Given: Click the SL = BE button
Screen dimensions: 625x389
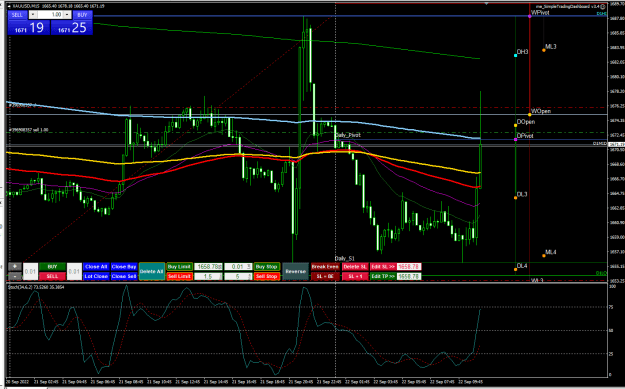Looking at the screenshot, I should [x=325, y=276].
